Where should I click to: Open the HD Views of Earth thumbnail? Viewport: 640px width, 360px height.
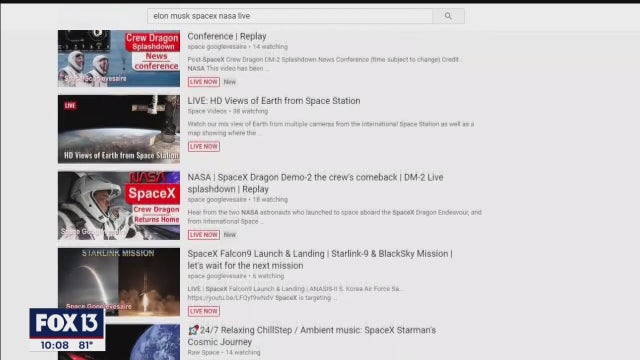point(119,129)
